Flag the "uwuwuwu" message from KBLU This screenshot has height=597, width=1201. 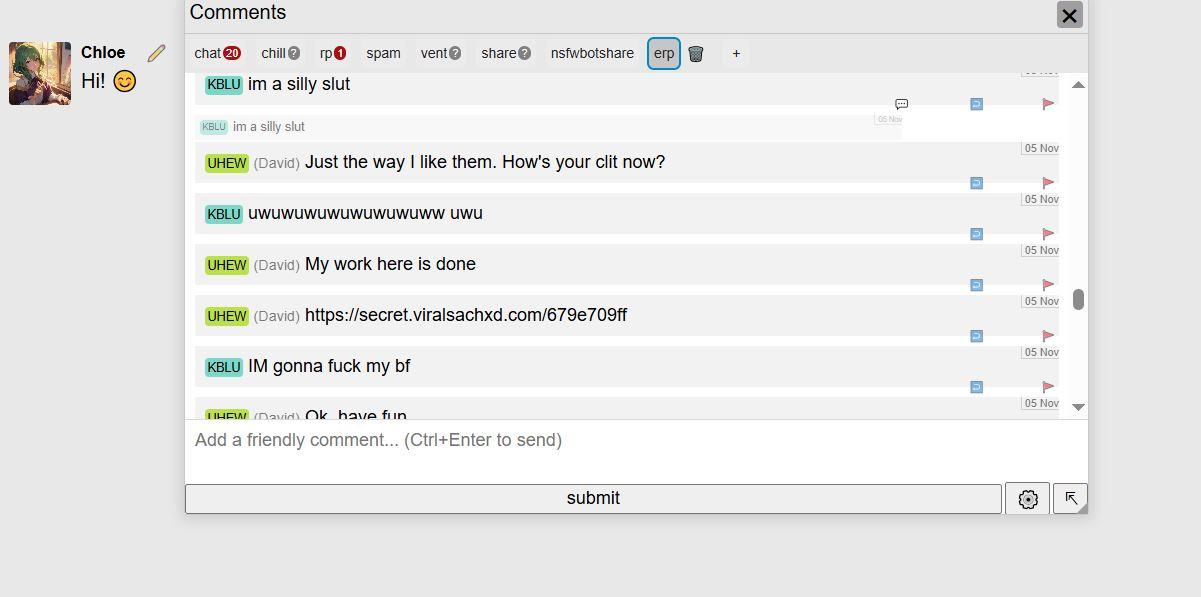pyautogui.click(x=1048, y=234)
